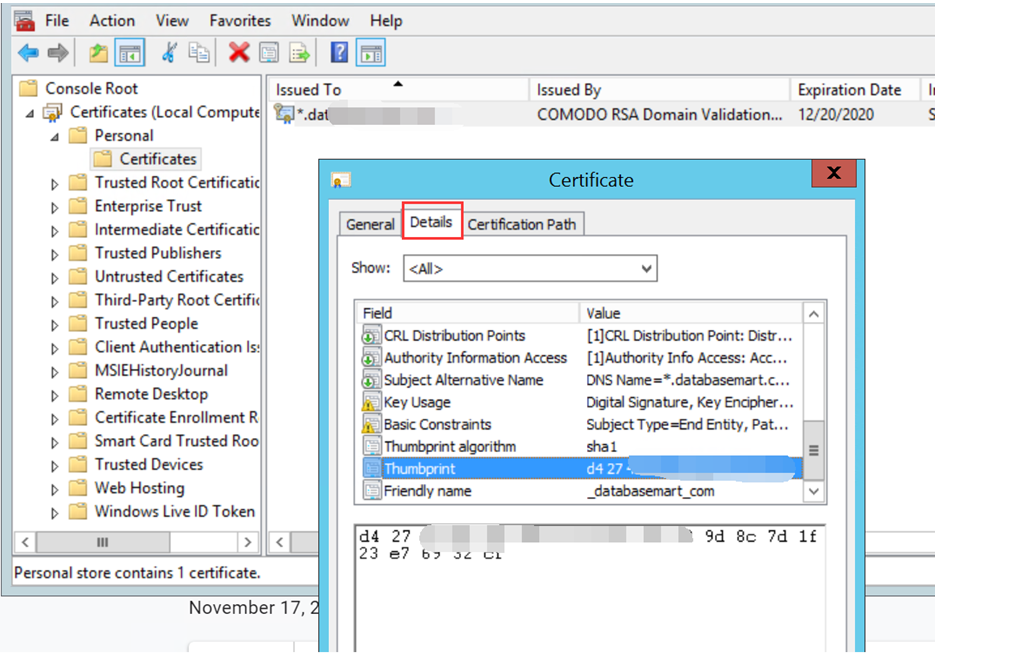Click the Cut scissors toolbar icon
Image resolution: width=1021 pixels, height=659 pixels.
coord(169,53)
